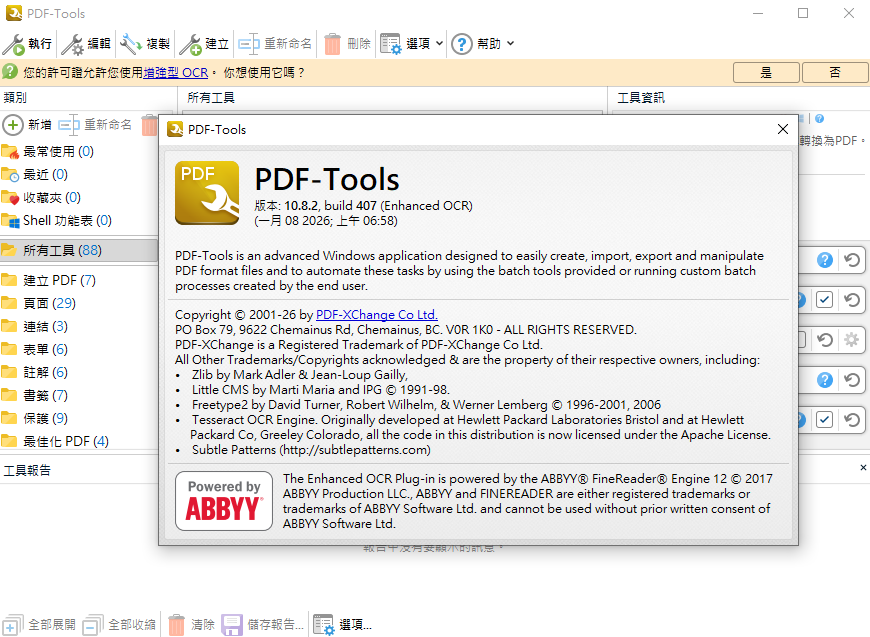The height and width of the screenshot is (637, 870).
Task: Click the 工具資訊 panel header
Action: coord(641,98)
